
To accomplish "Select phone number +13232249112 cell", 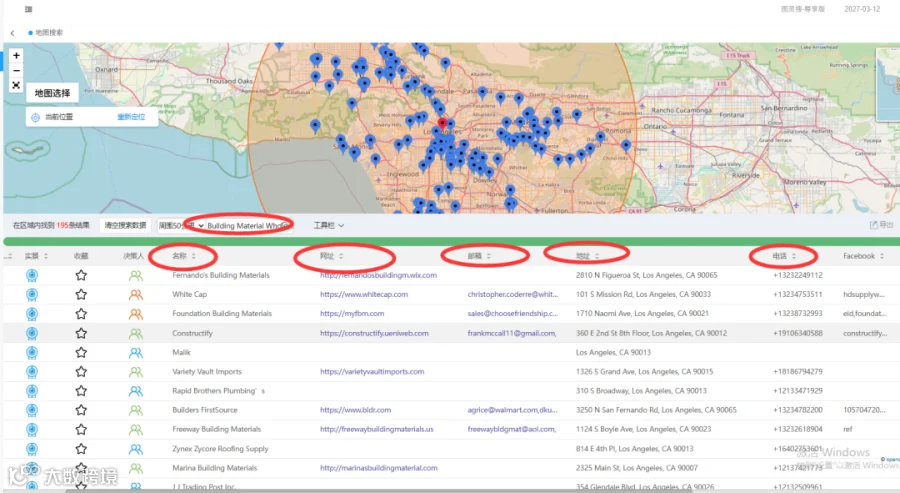I will pos(797,275).
